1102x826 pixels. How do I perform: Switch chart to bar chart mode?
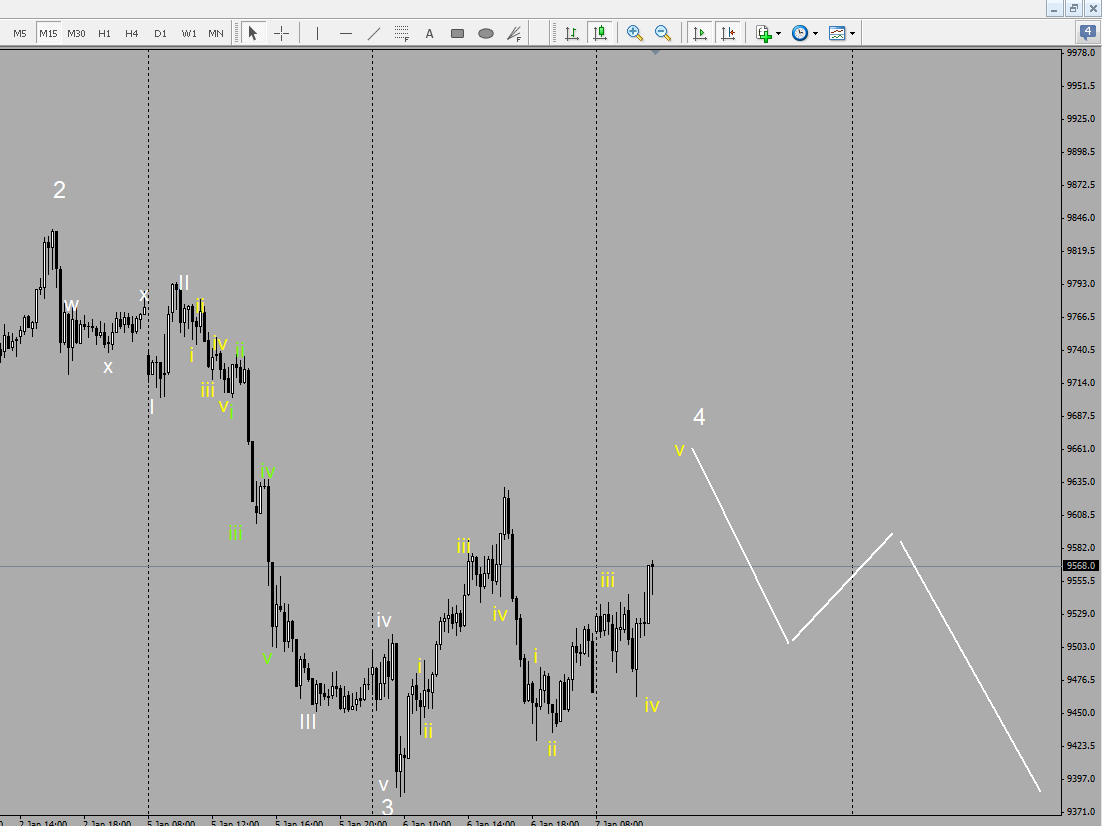(572, 33)
